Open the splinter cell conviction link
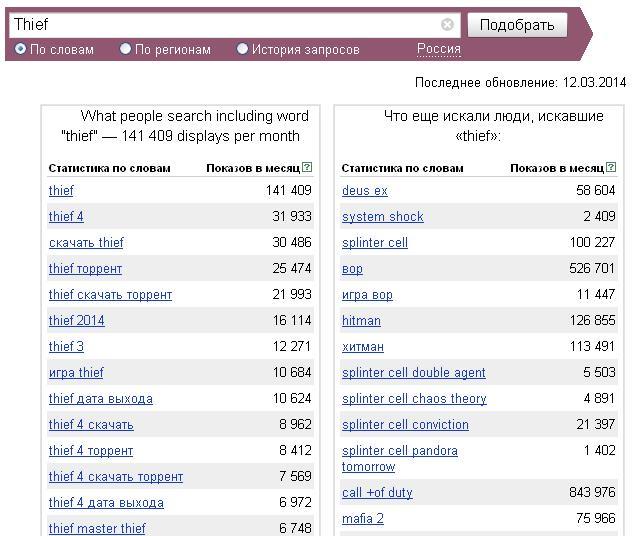 pos(405,425)
